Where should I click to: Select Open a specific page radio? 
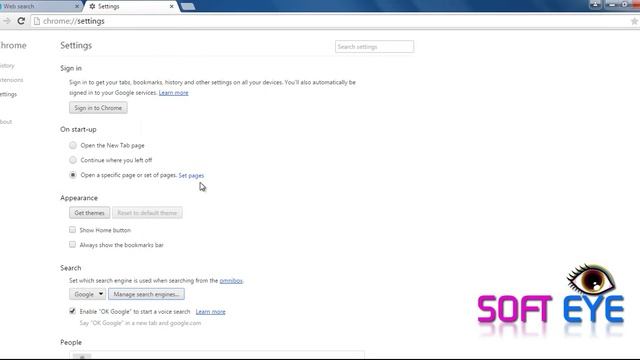pyautogui.click(x=73, y=175)
